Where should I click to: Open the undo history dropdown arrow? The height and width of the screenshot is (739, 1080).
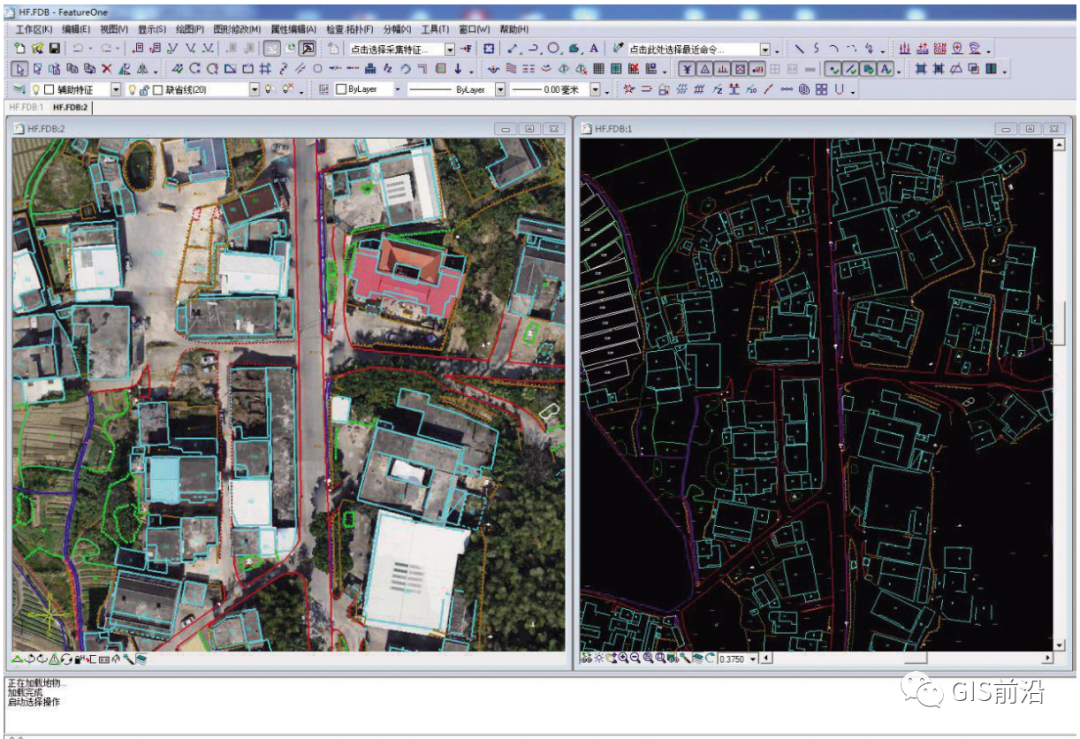90,48
